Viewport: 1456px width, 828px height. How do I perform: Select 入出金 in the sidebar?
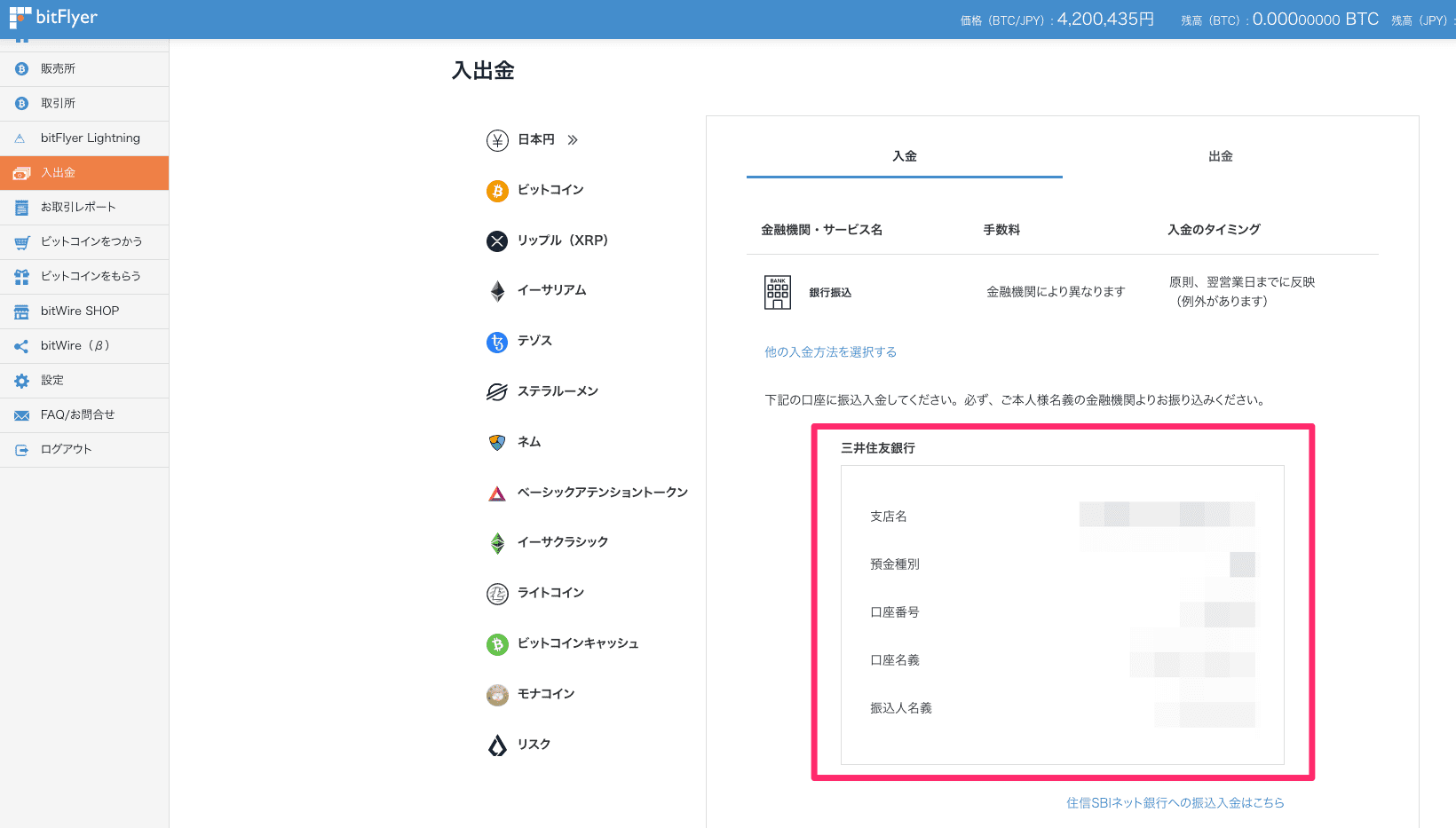(84, 172)
